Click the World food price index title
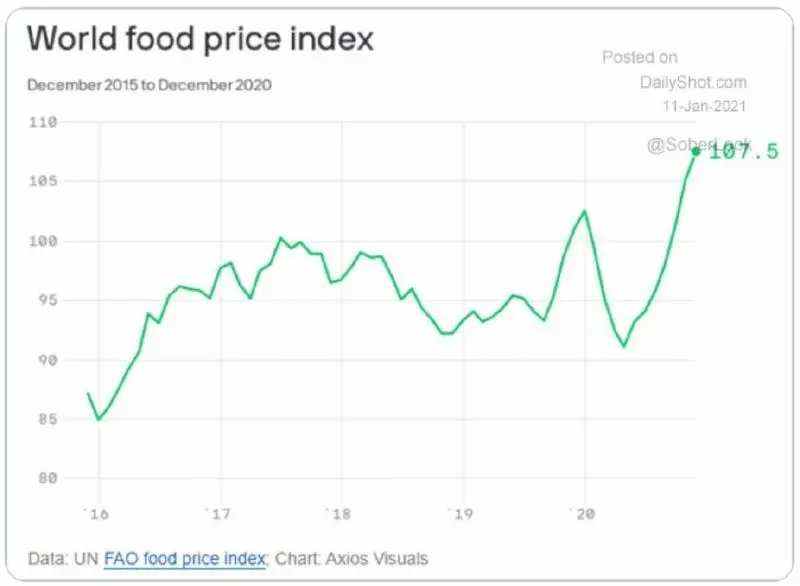800x586 pixels. click(200, 38)
